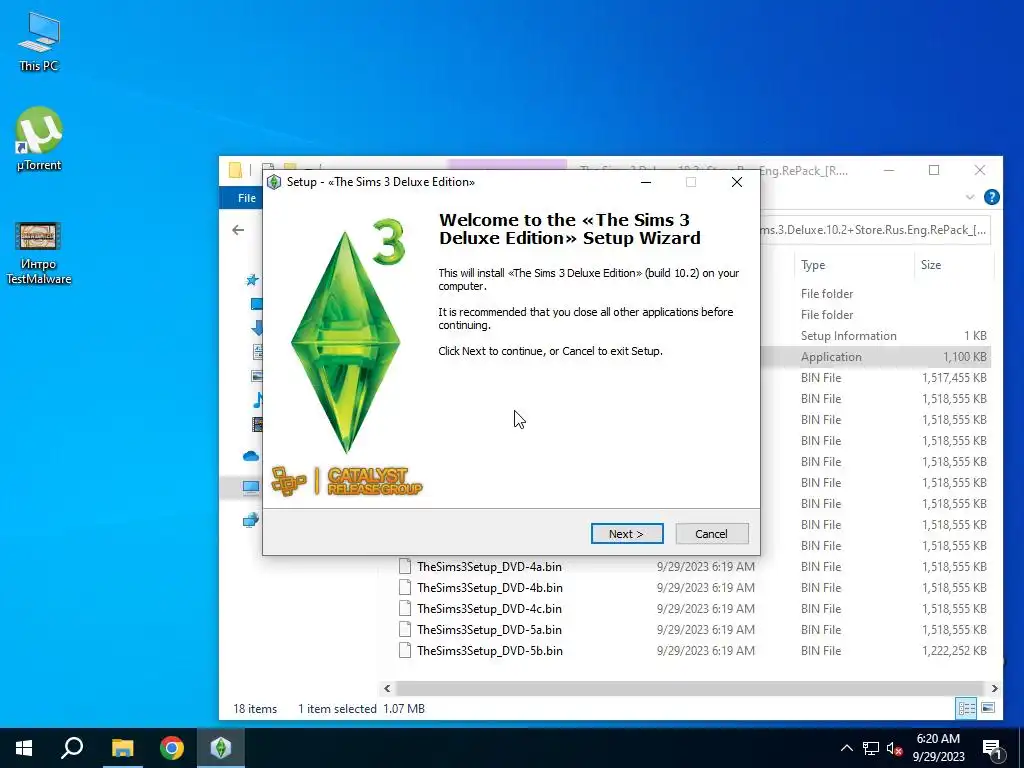Select TheSims3Setup_DVD-4b.bin file
The image size is (1024, 768).
pyautogui.click(x=489, y=588)
